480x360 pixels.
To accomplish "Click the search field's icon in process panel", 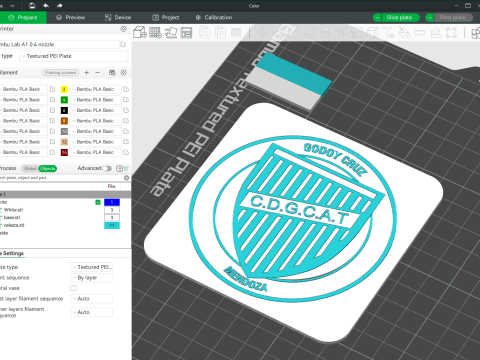I will coord(126,178).
